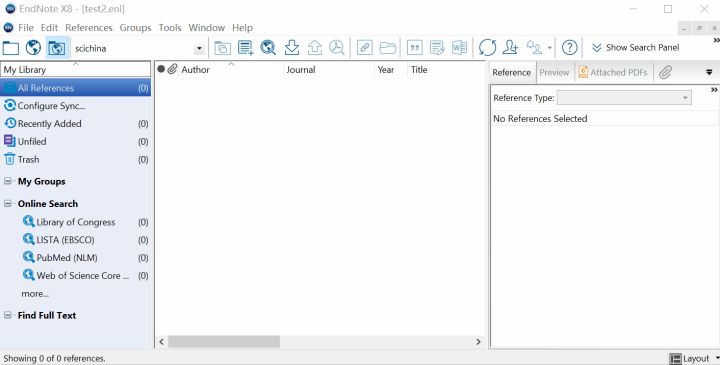Collapse the My Groups group set
The image size is (720, 365).
tap(8, 181)
